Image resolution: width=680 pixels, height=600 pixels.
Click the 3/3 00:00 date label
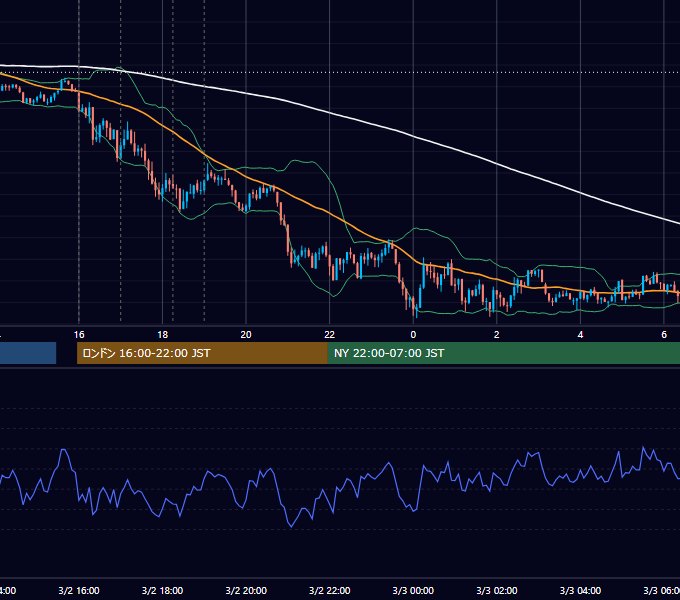[413, 591]
